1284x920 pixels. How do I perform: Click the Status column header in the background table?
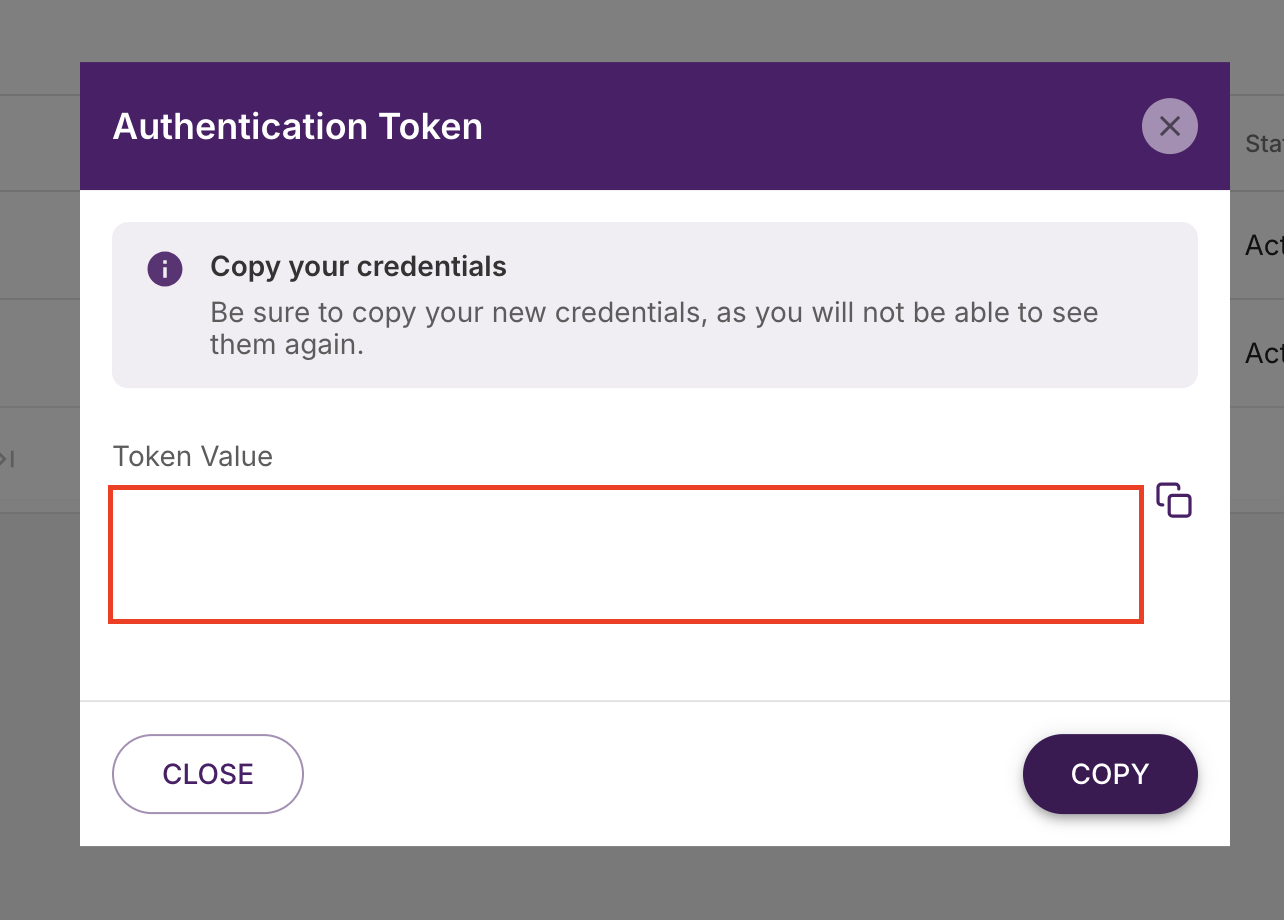[1262, 143]
